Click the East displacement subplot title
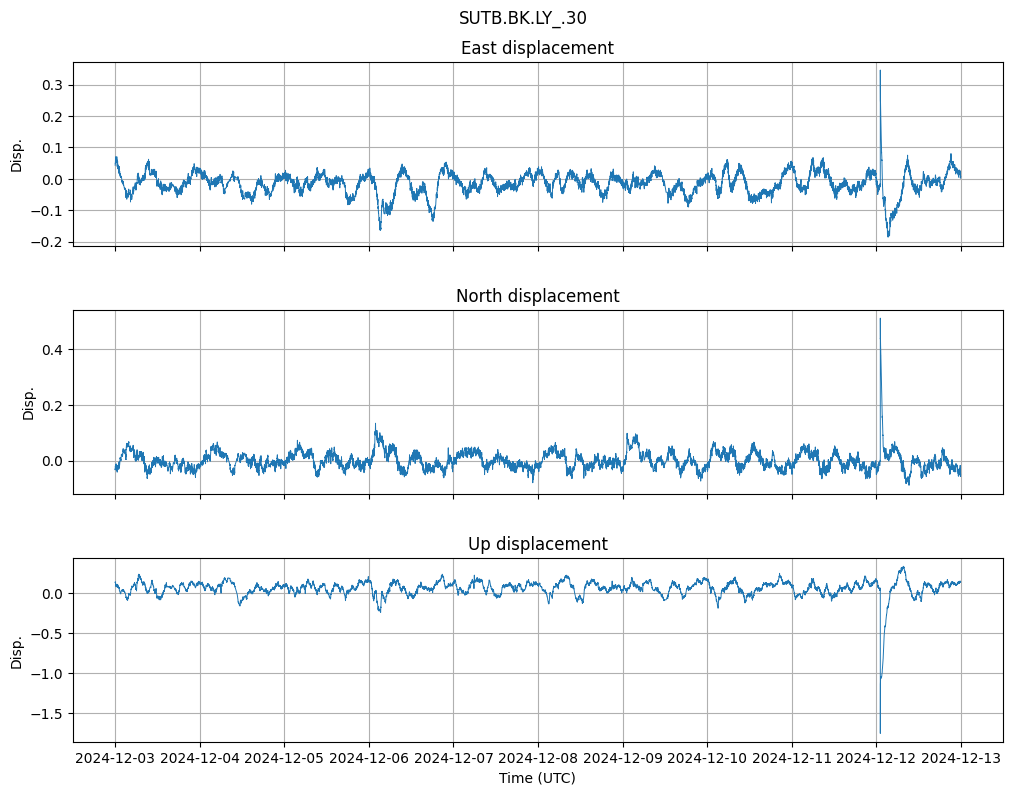The image size is (1012, 795). 537,48
